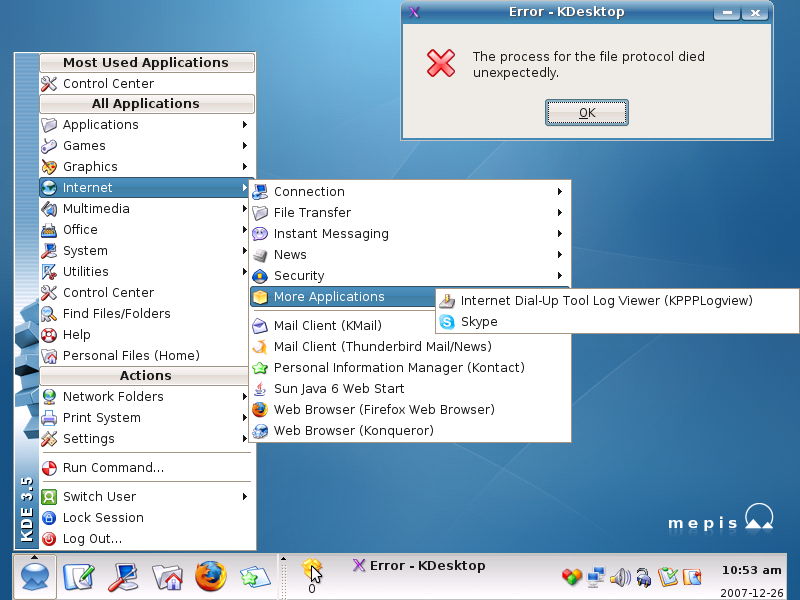800x600 pixels.
Task: Launch Firefox from the panel
Action: (x=211, y=577)
